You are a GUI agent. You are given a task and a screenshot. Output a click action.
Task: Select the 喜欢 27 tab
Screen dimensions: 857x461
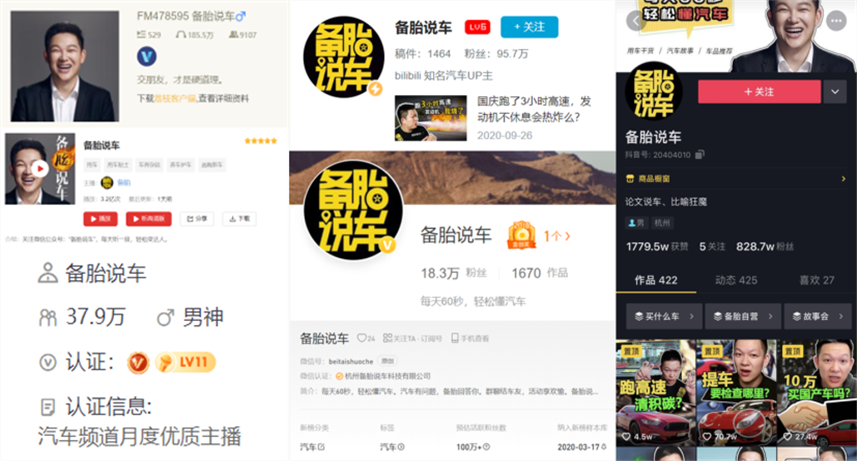click(817, 280)
